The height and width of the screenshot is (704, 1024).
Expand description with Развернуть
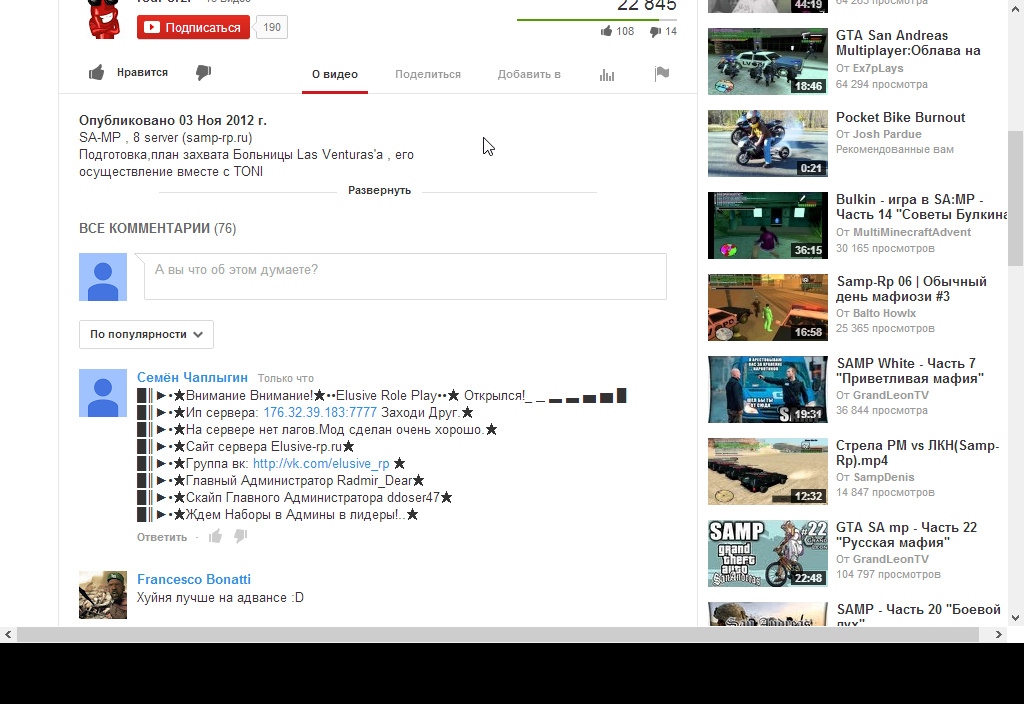[379, 190]
